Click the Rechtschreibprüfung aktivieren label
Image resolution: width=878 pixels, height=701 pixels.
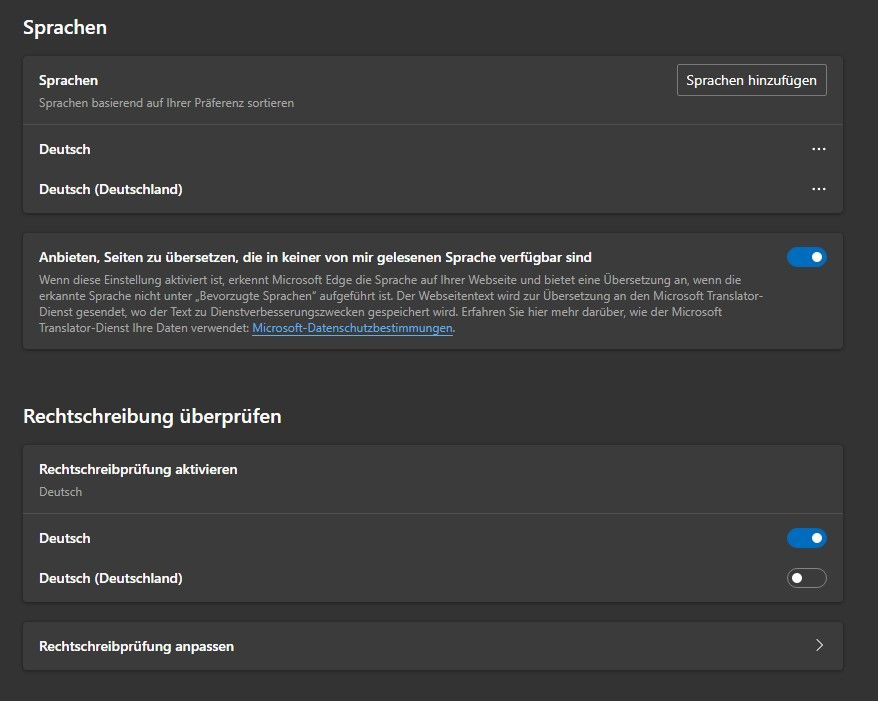point(138,468)
